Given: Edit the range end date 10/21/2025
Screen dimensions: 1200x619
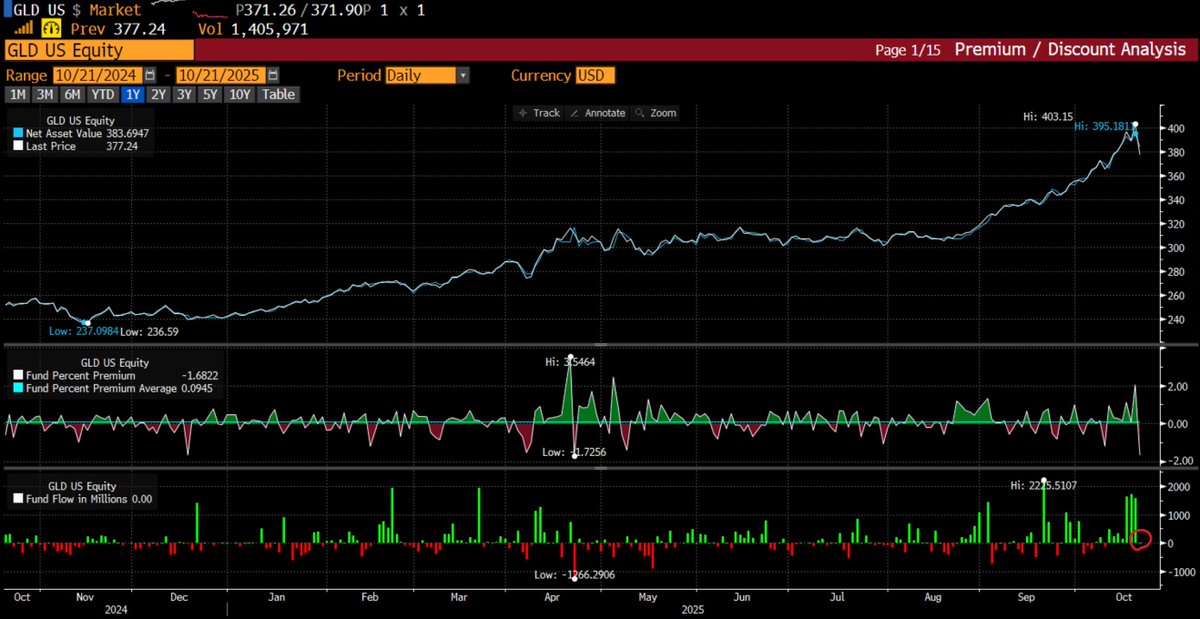Looking at the screenshot, I should [x=221, y=75].
